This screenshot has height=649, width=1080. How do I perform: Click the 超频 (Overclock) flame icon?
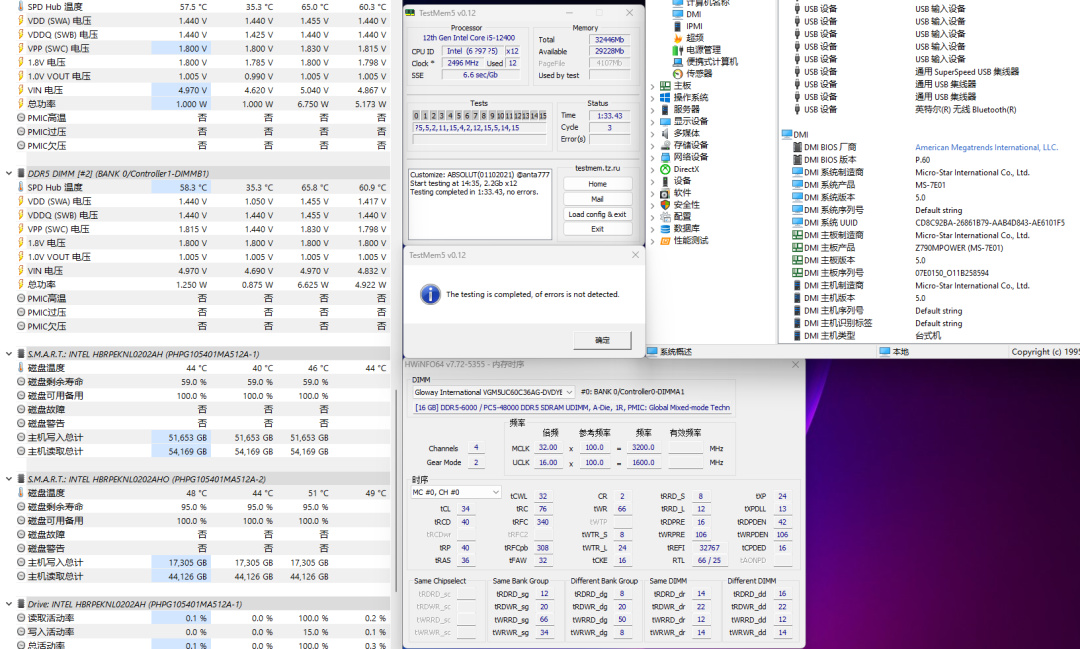(678, 37)
